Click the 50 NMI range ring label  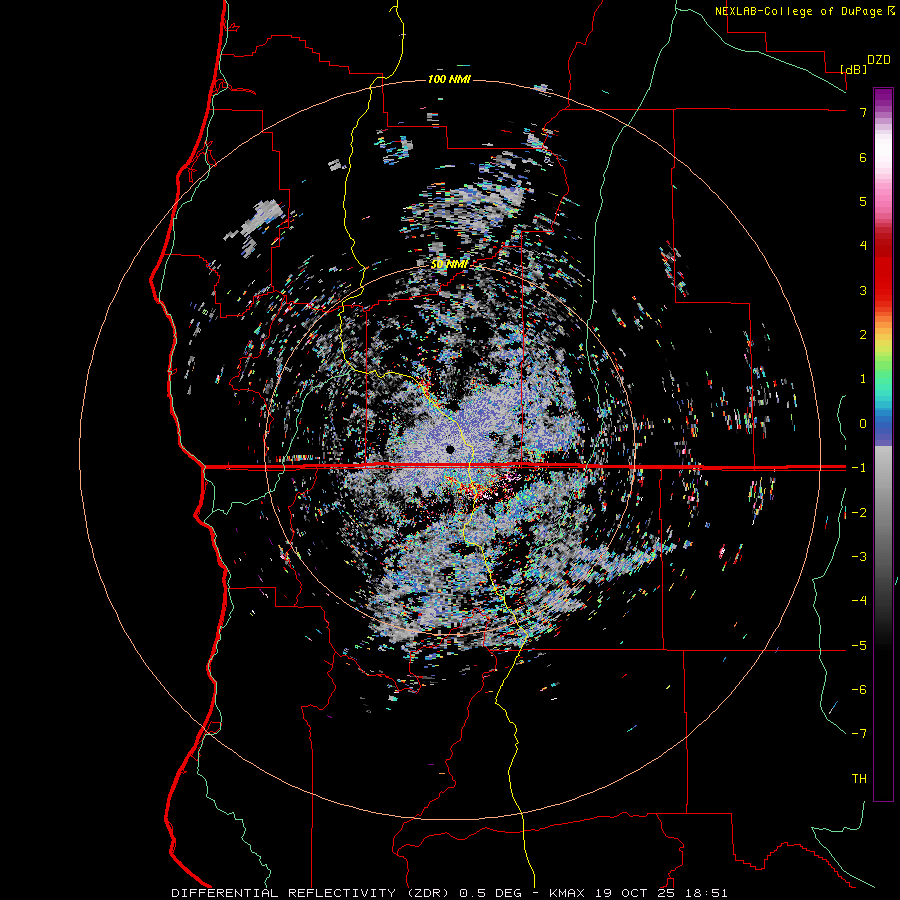(449, 264)
